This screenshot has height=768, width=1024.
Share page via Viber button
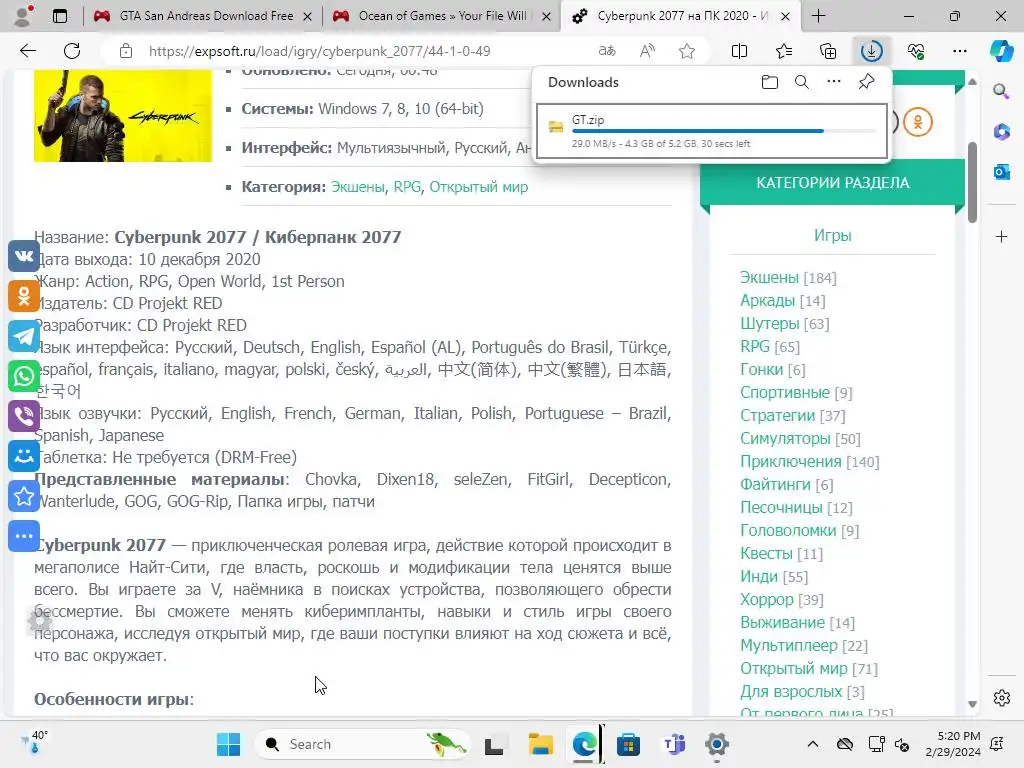tap(24, 416)
